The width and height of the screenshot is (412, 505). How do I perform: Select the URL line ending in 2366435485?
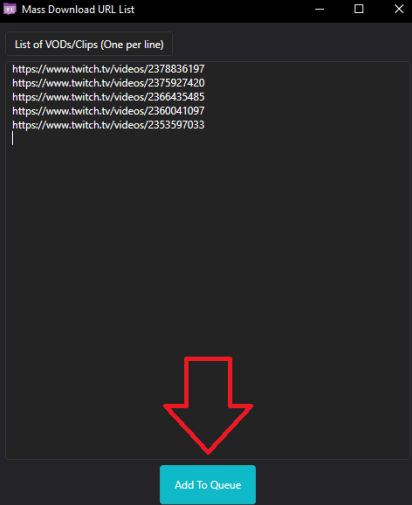(x=108, y=97)
